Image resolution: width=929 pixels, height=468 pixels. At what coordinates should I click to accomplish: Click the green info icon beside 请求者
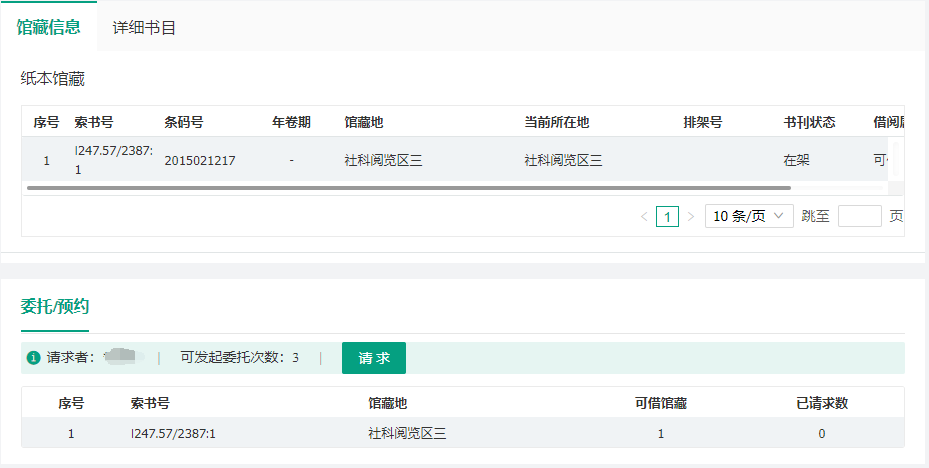click(34, 358)
